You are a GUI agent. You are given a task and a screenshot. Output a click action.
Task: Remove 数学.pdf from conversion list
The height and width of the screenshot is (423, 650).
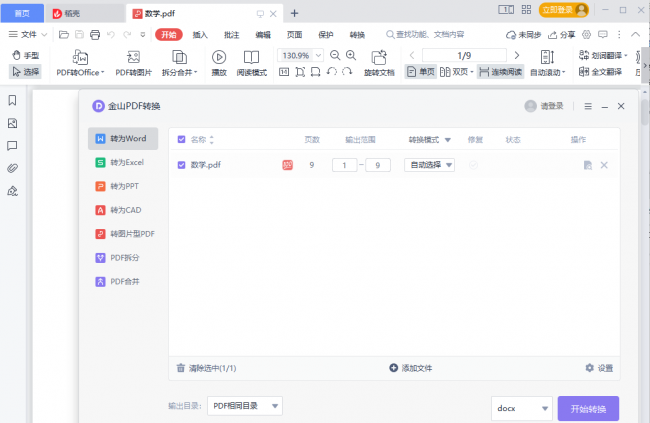[604, 165]
